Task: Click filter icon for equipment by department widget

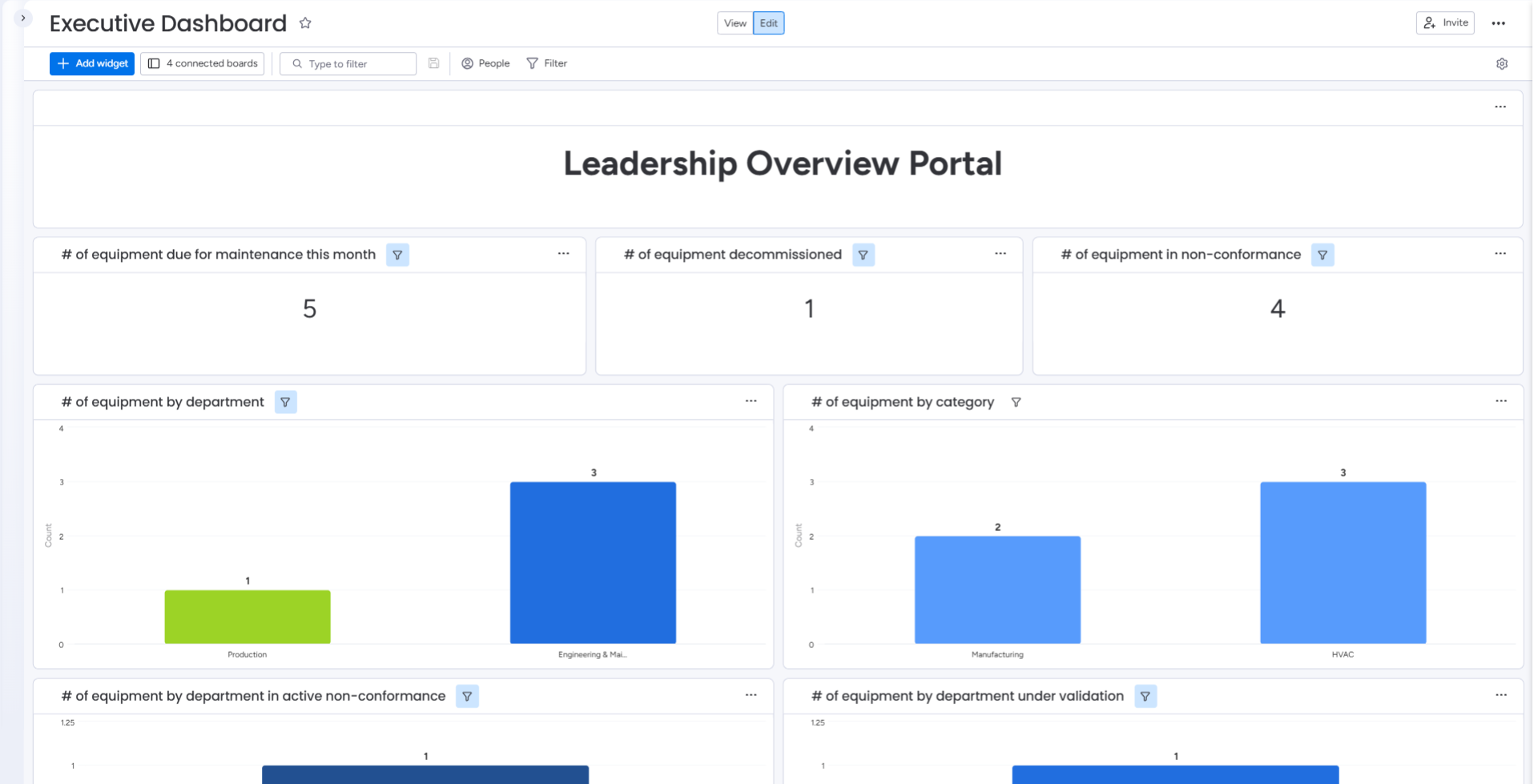Action: (x=285, y=402)
